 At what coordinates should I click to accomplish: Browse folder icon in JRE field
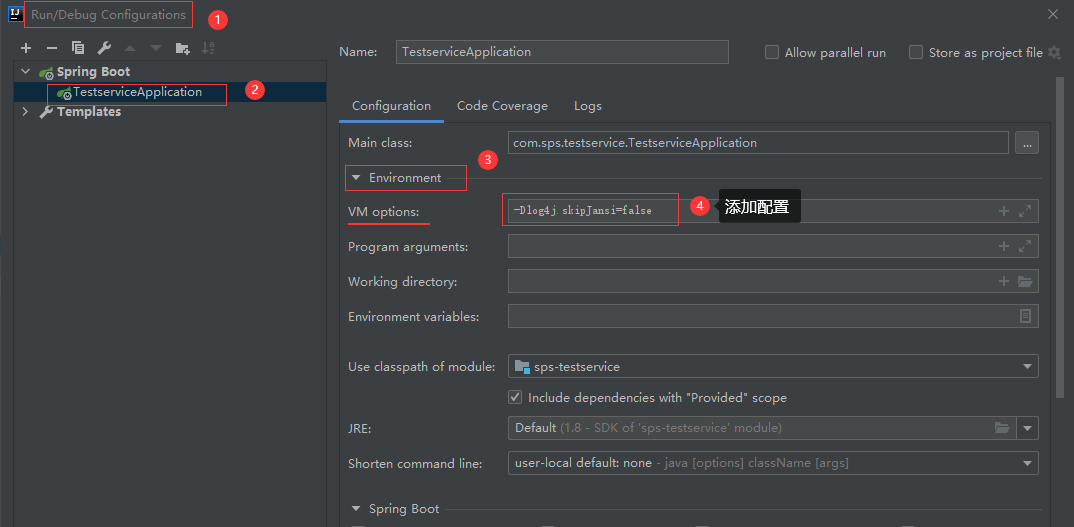(x=1002, y=428)
